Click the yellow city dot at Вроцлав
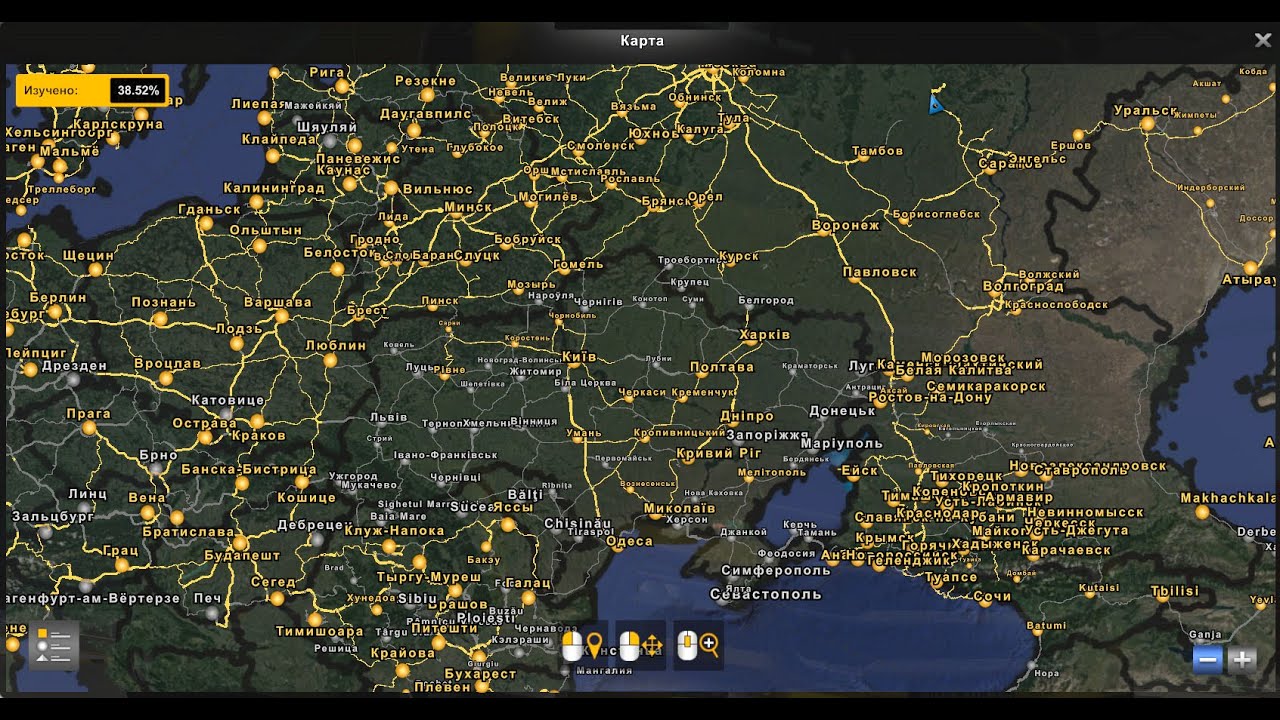Screen dimensions: 1280x720 pyautogui.click(x=166, y=378)
